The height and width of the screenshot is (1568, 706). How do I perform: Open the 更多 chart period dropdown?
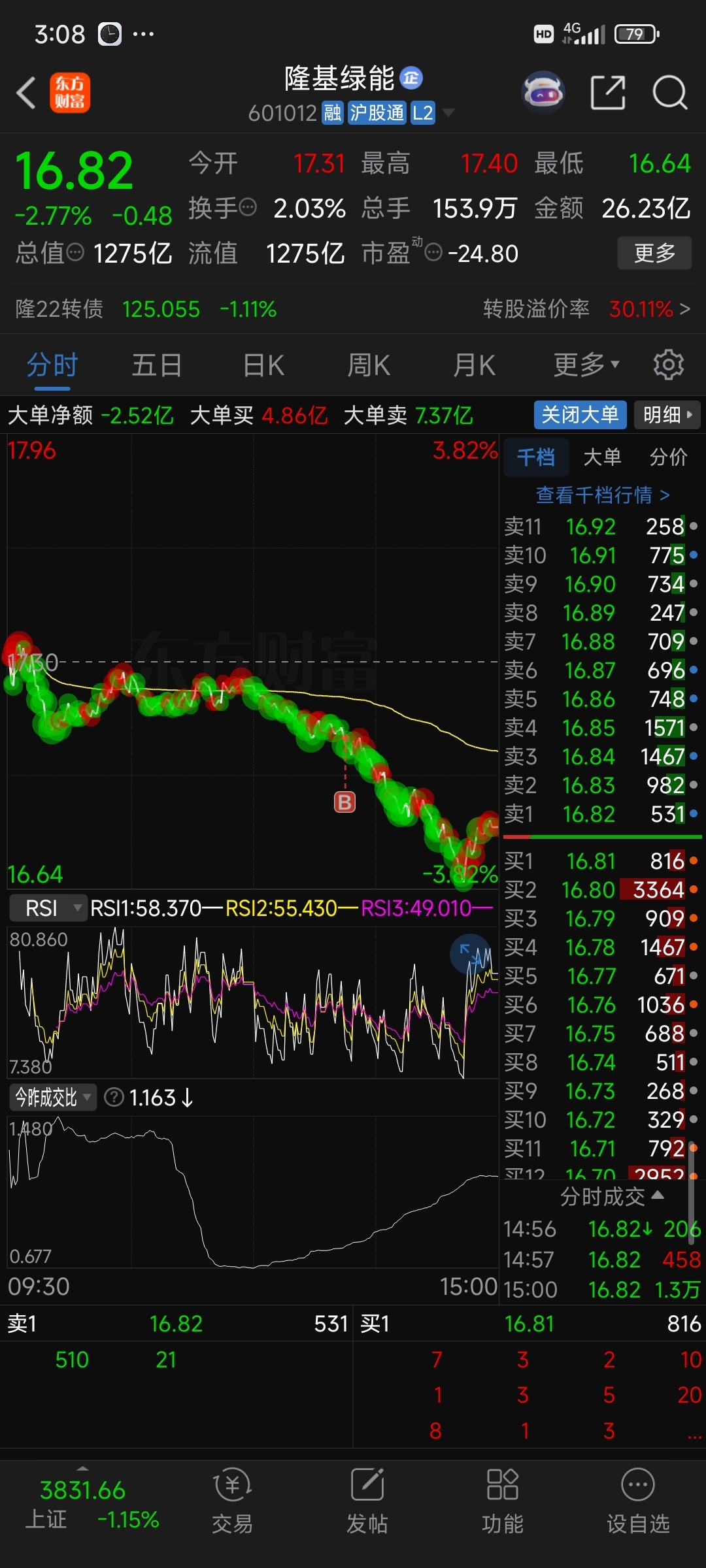(586, 365)
